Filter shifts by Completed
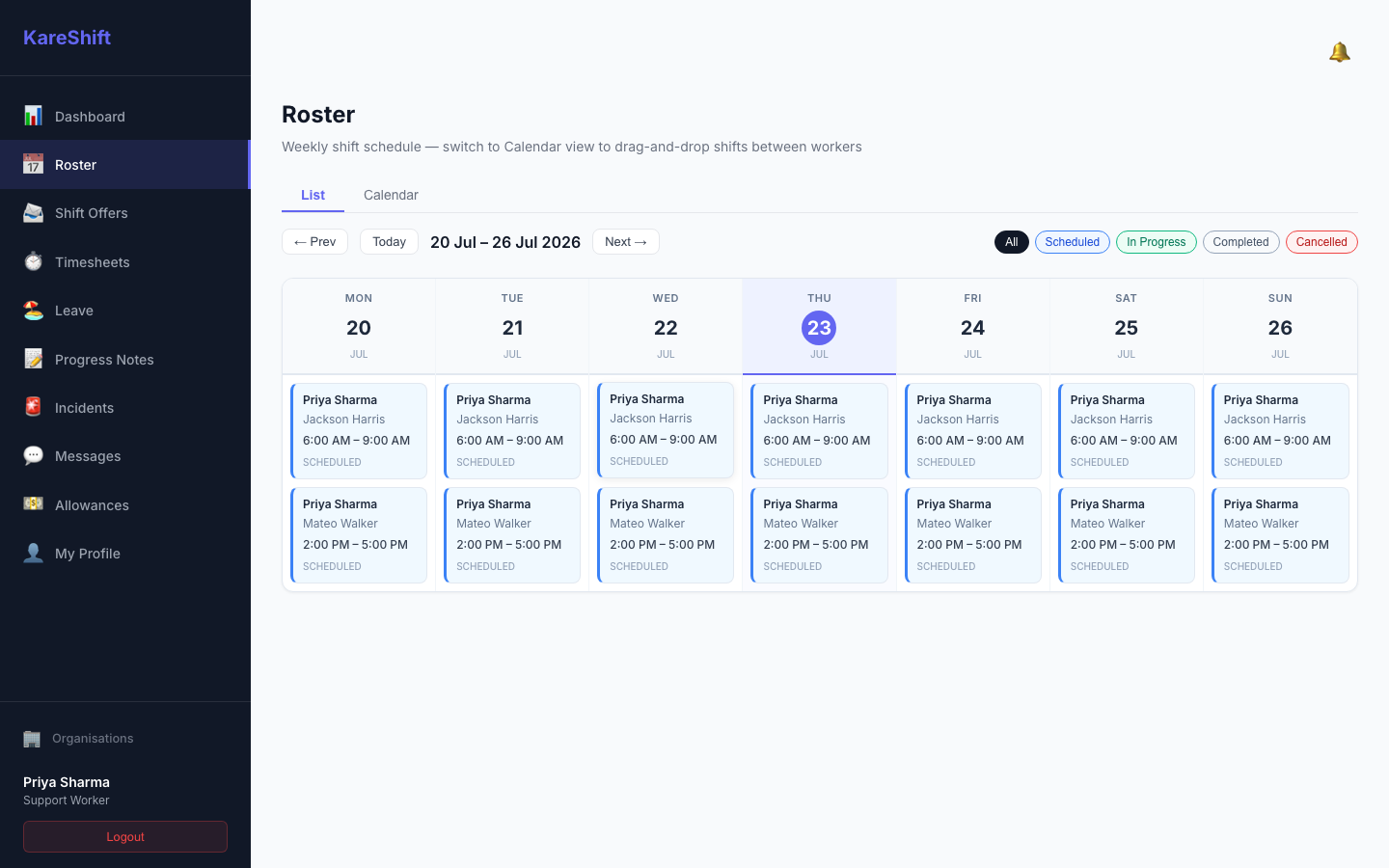This screenshot has height=868, width=1389. pos(1240,242)
